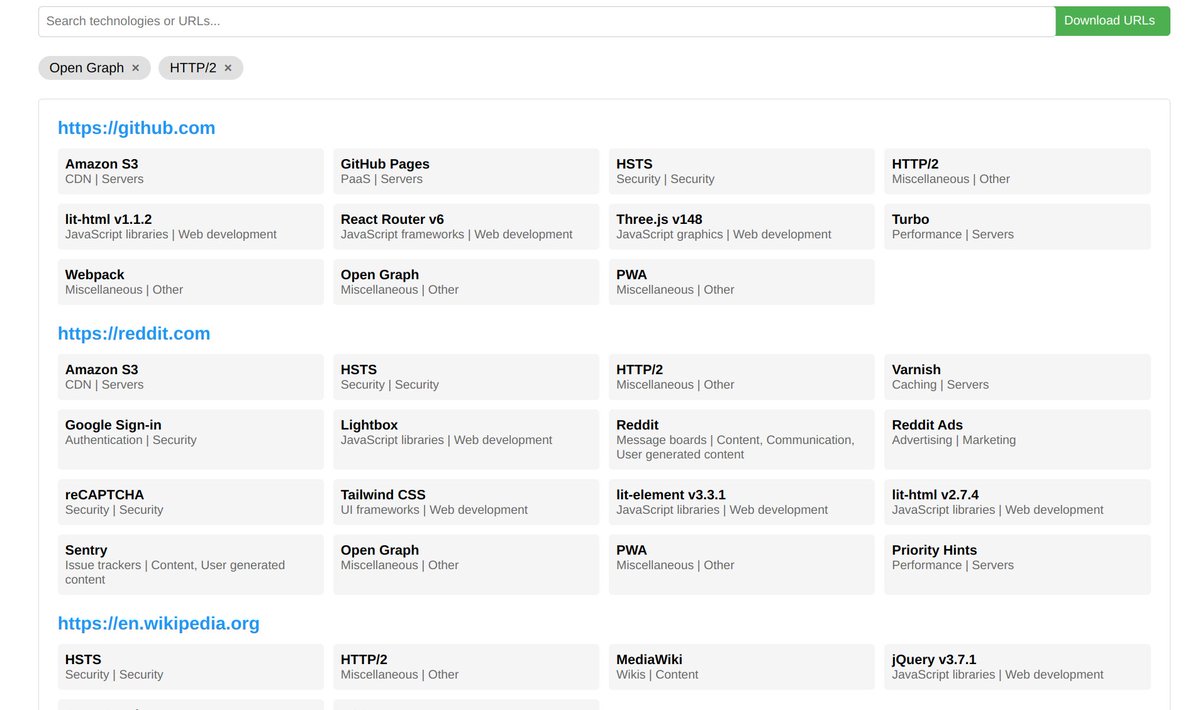Select the lit-html v1.1.2 card
Image resolution: width=1200 pixels, height=710 pixels.
click(191, 226)
